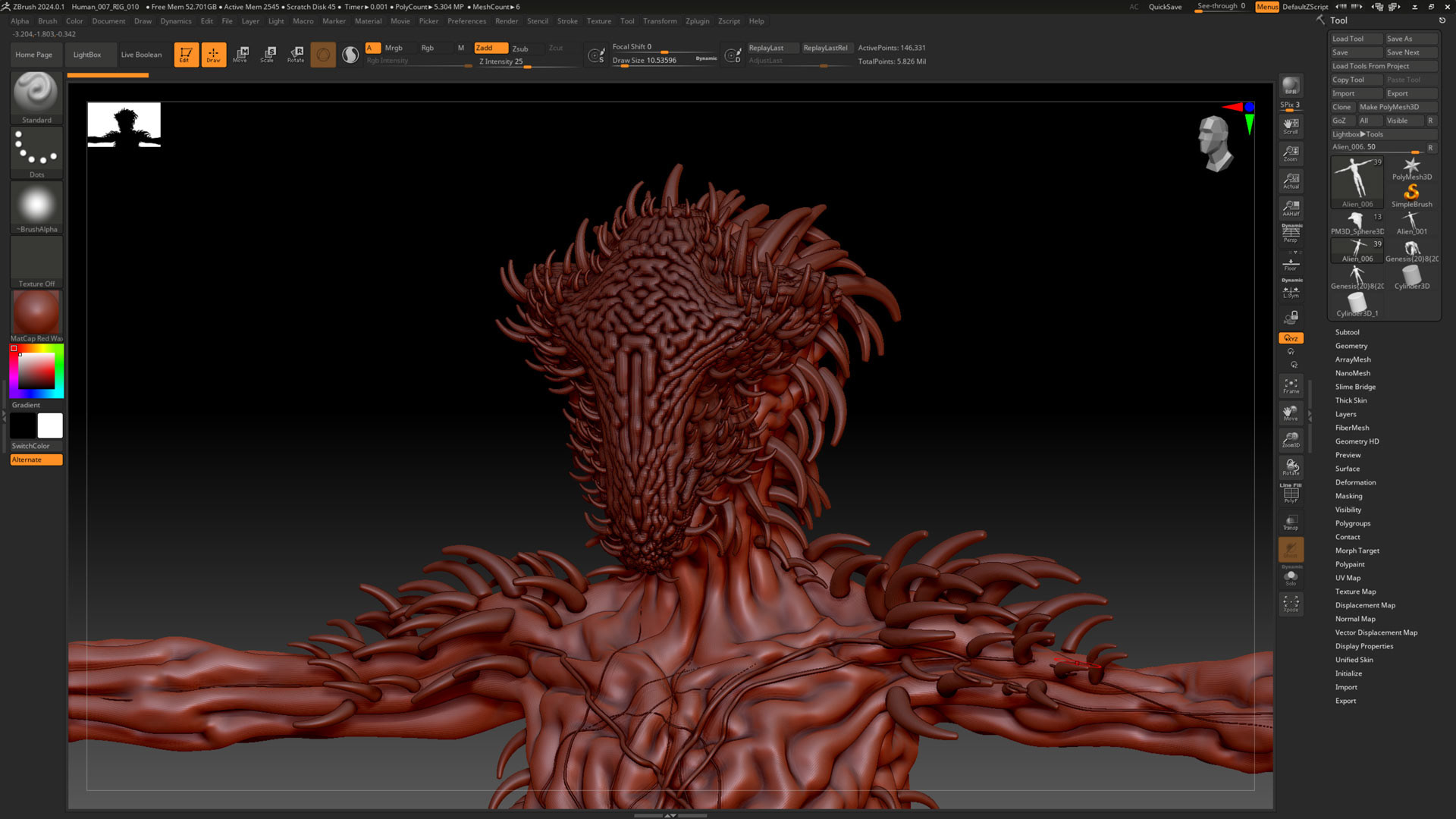
Task: Expand the Subtool section
Action: click(1347, 332)
